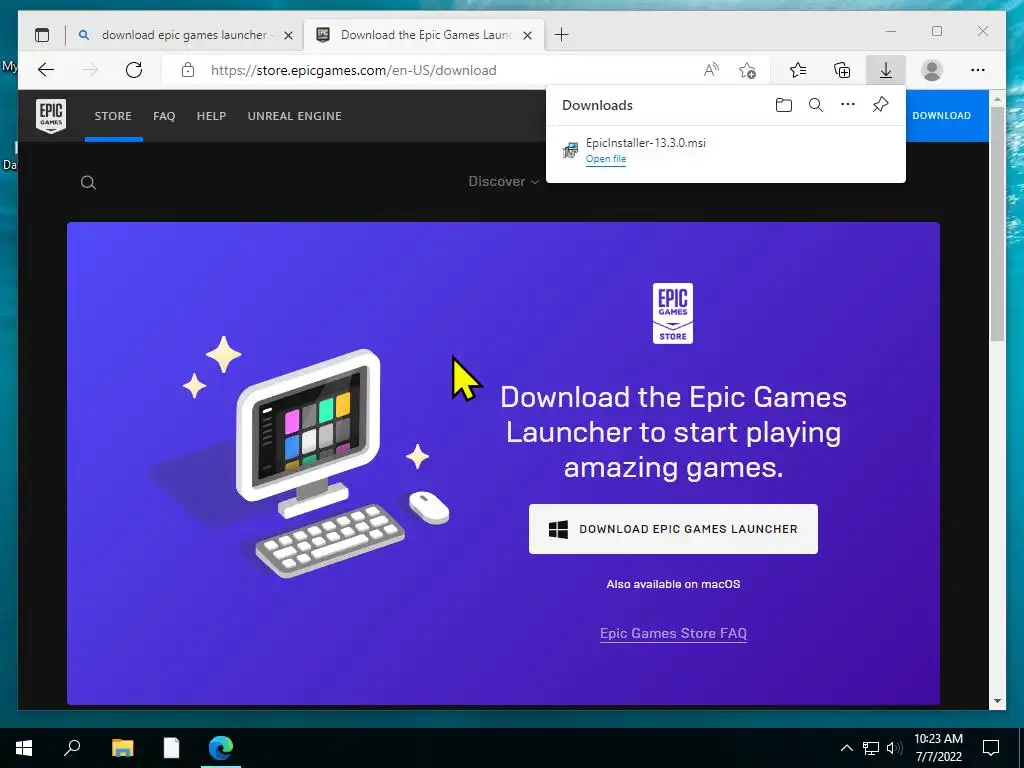1024x768 pixels.
Task: Open a new browser tab with plus
Action: pos(562,35)
